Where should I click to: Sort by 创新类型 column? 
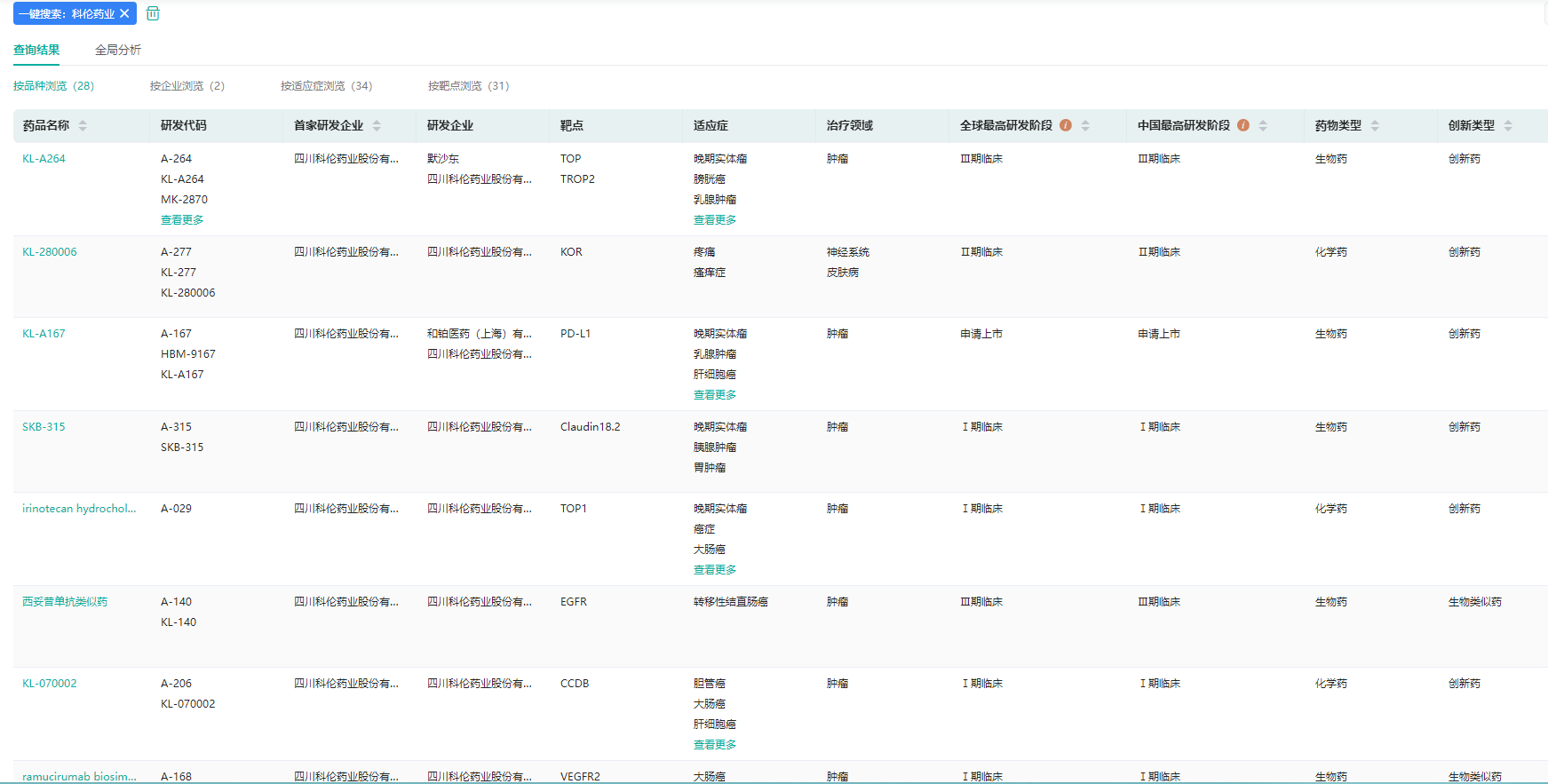(1508, 126)
